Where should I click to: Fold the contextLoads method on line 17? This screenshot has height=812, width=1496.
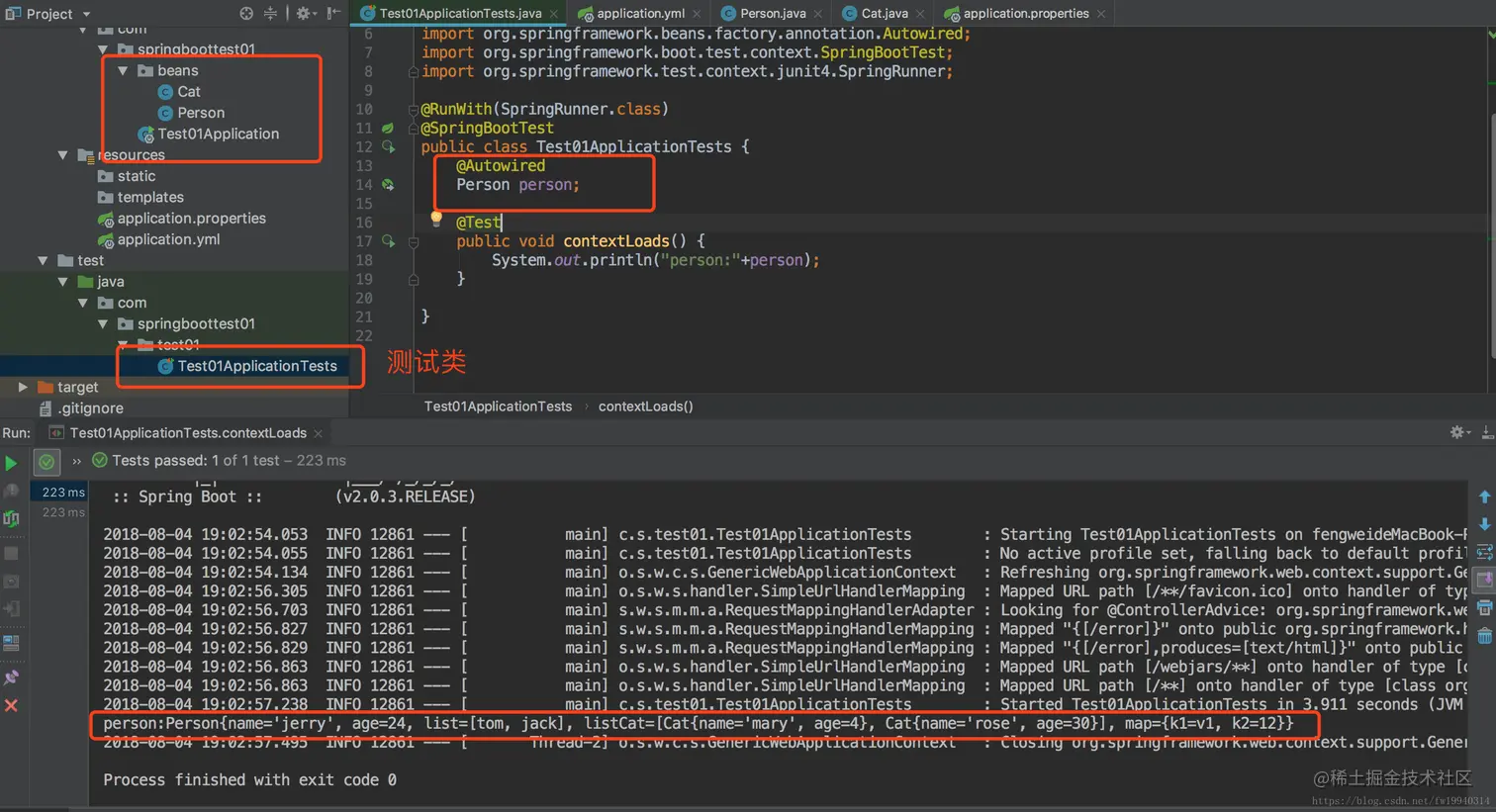tap(414, 241)
